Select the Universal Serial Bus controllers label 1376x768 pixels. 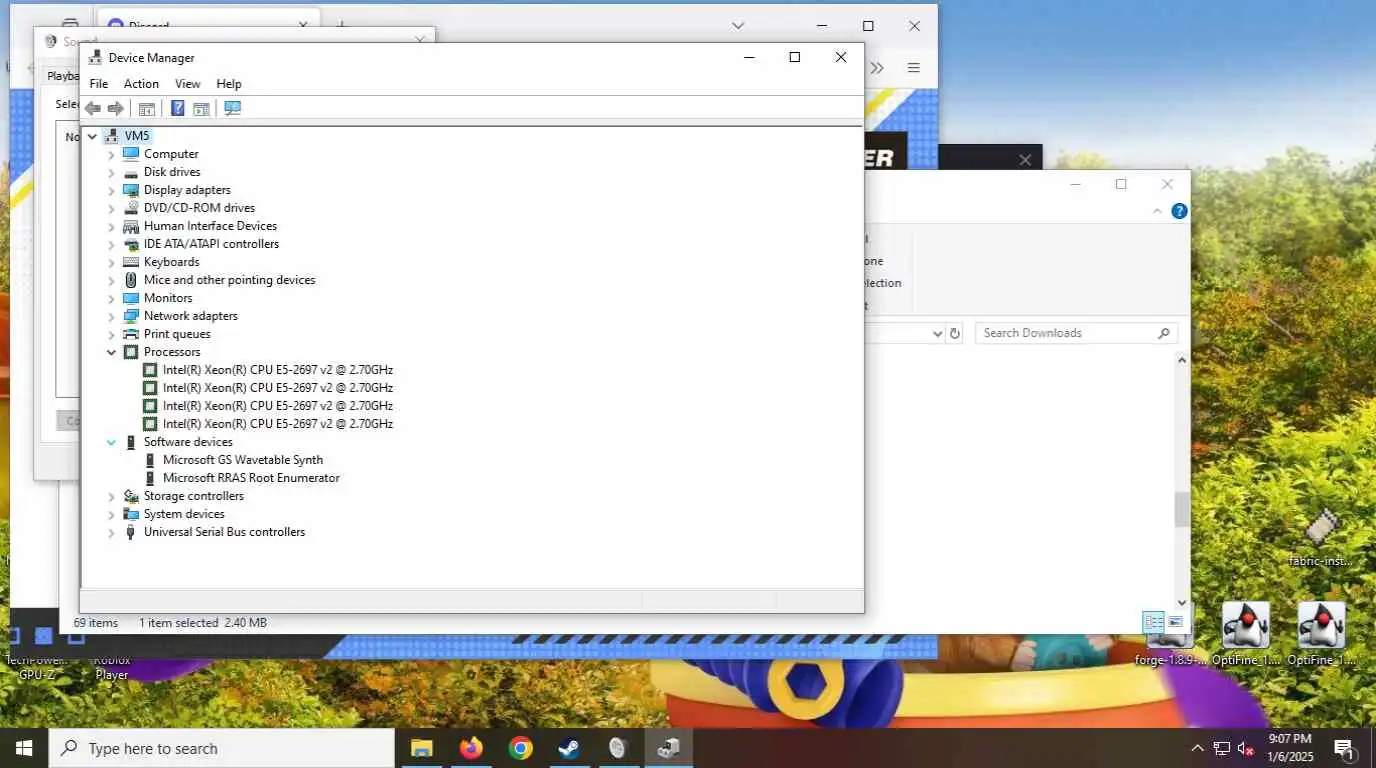tap(225, 532)
